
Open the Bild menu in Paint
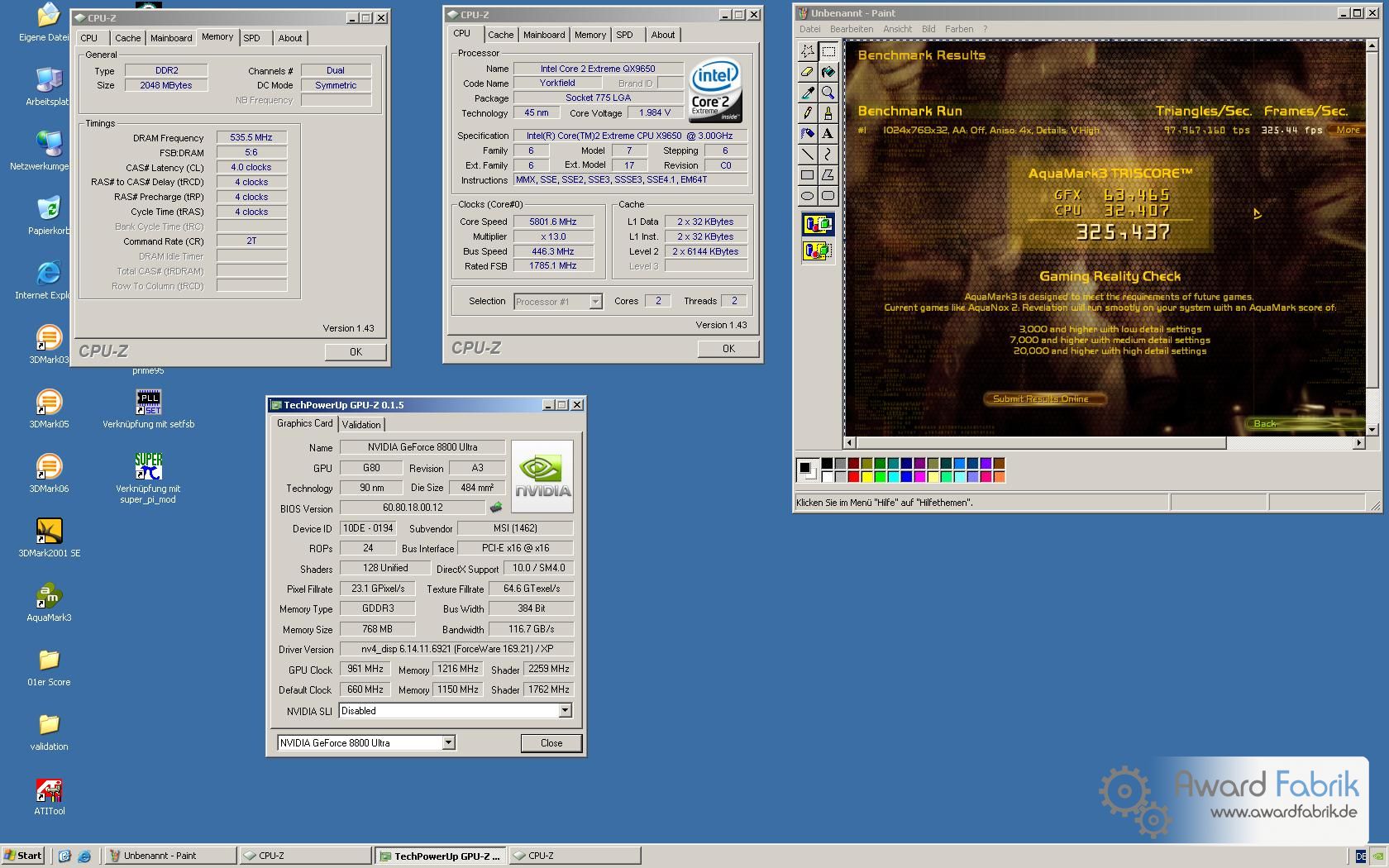pyautogui.click(x=928, y=29)
